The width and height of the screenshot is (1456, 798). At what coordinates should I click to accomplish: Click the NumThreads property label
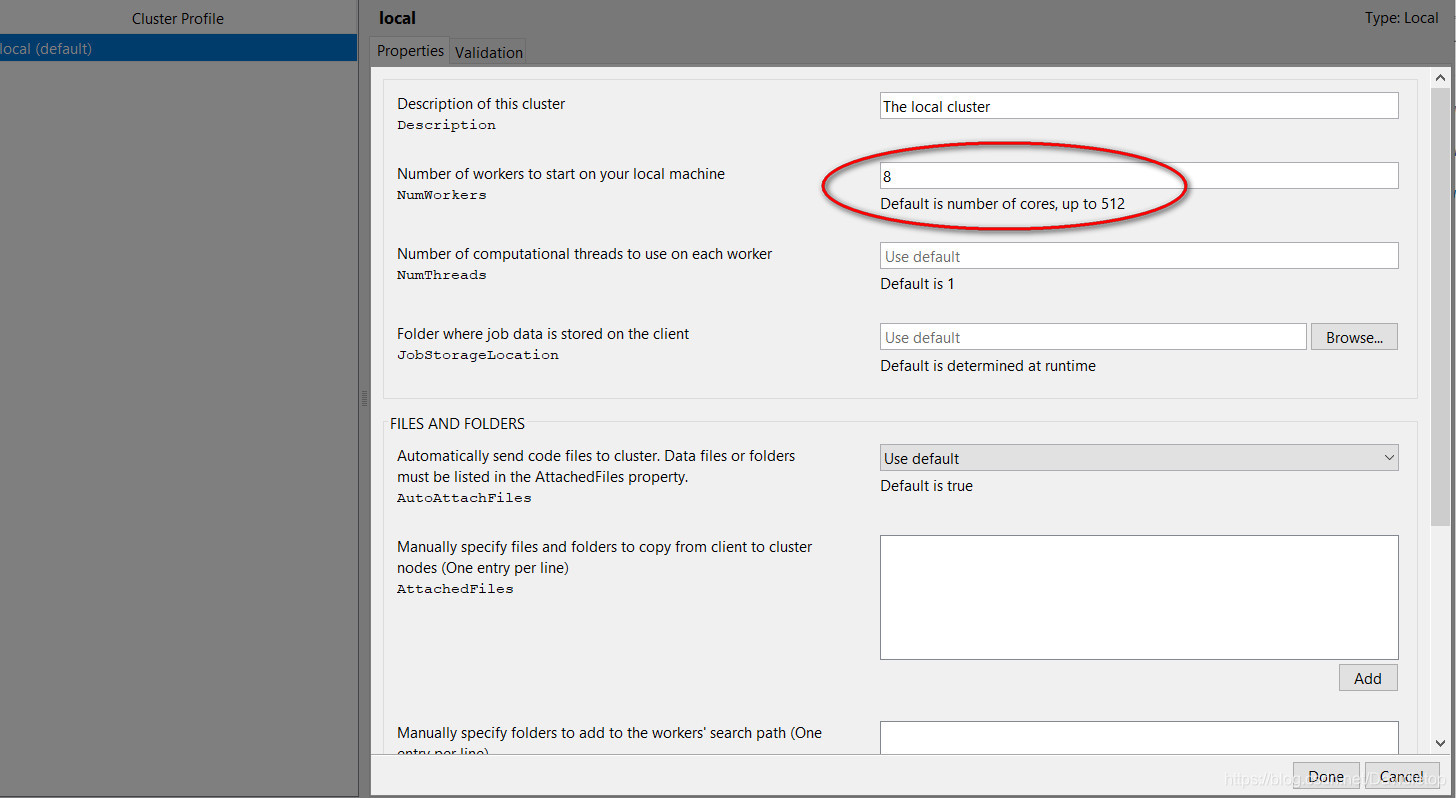click(442, 275)
